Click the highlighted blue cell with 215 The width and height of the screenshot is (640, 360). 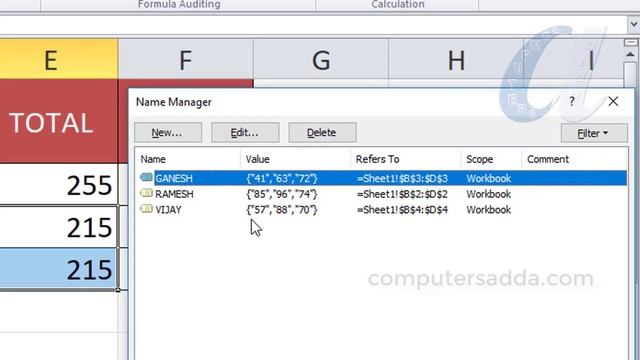coord(59,269)
